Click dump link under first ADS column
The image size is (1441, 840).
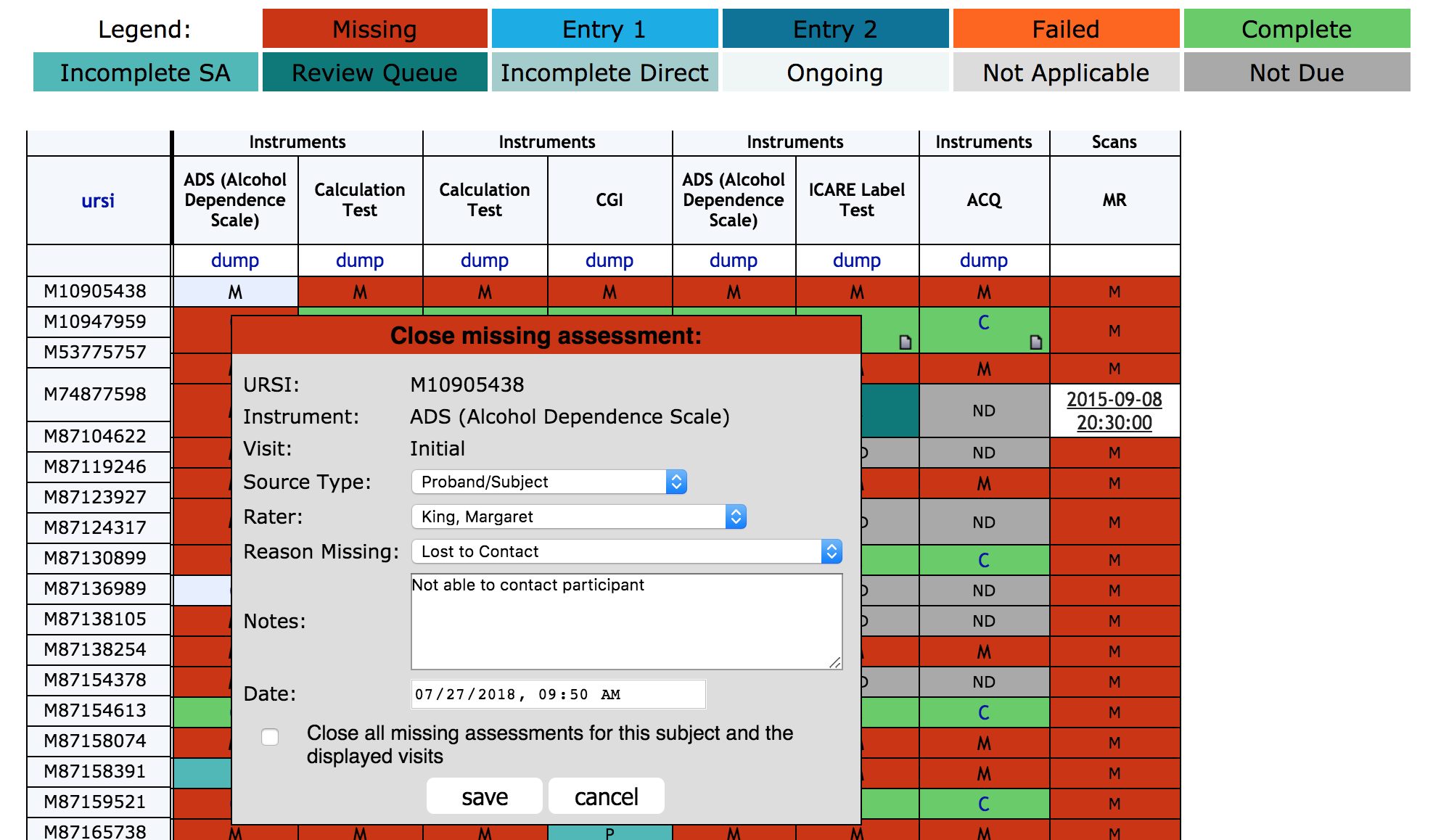coord(235,260)
